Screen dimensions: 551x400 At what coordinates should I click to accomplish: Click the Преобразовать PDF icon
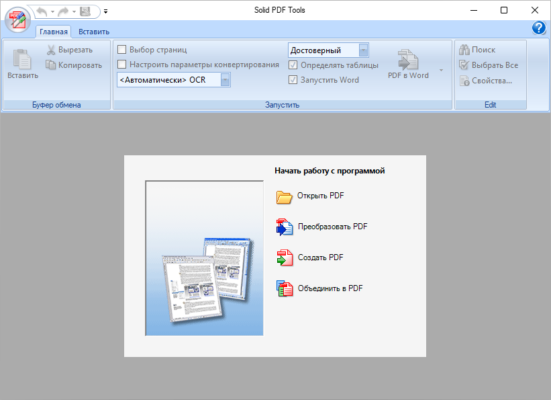point(284,227)
